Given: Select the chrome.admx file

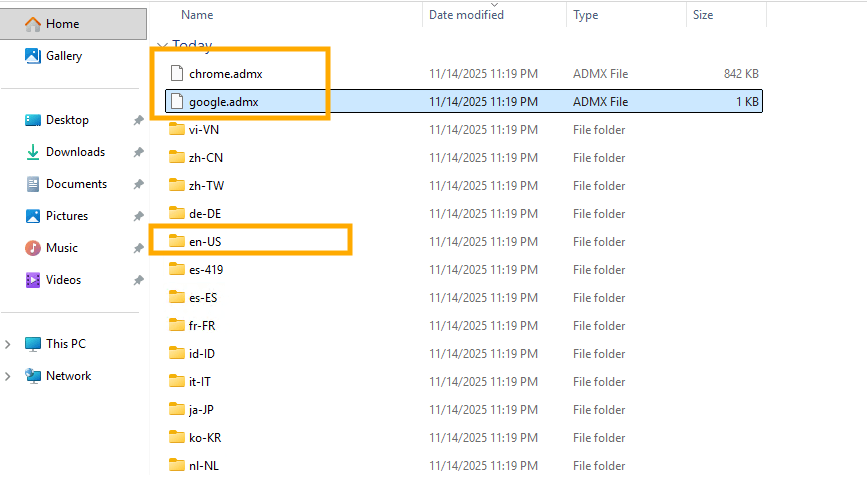Looking at the screenshot, I should tap(225, 74).
